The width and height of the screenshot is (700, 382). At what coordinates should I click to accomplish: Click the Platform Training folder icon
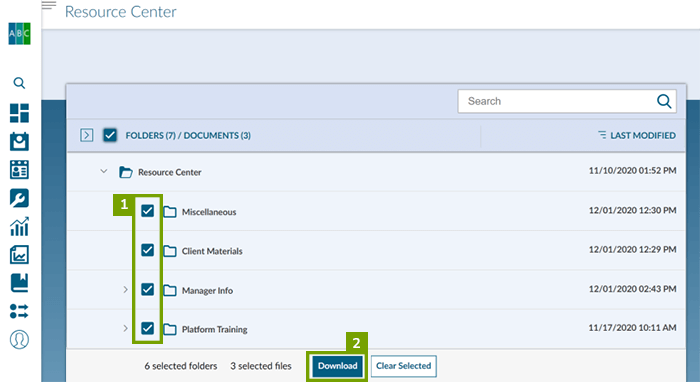point(170,329)
